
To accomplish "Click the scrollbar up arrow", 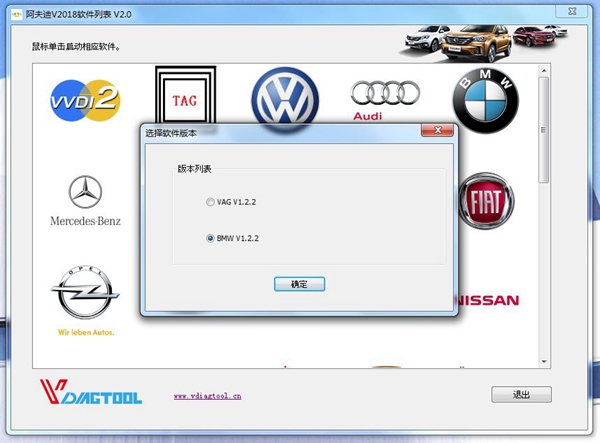I will tap(544, 71).
